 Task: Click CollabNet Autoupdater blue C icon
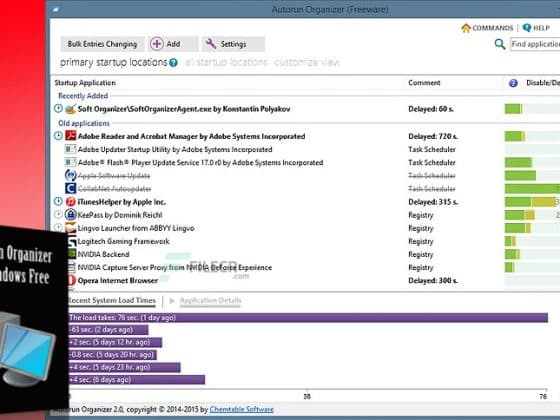coord(70,188)
